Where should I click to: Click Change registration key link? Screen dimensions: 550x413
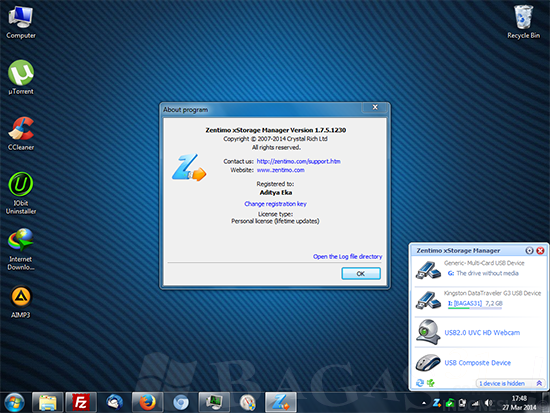click(275, 204)
